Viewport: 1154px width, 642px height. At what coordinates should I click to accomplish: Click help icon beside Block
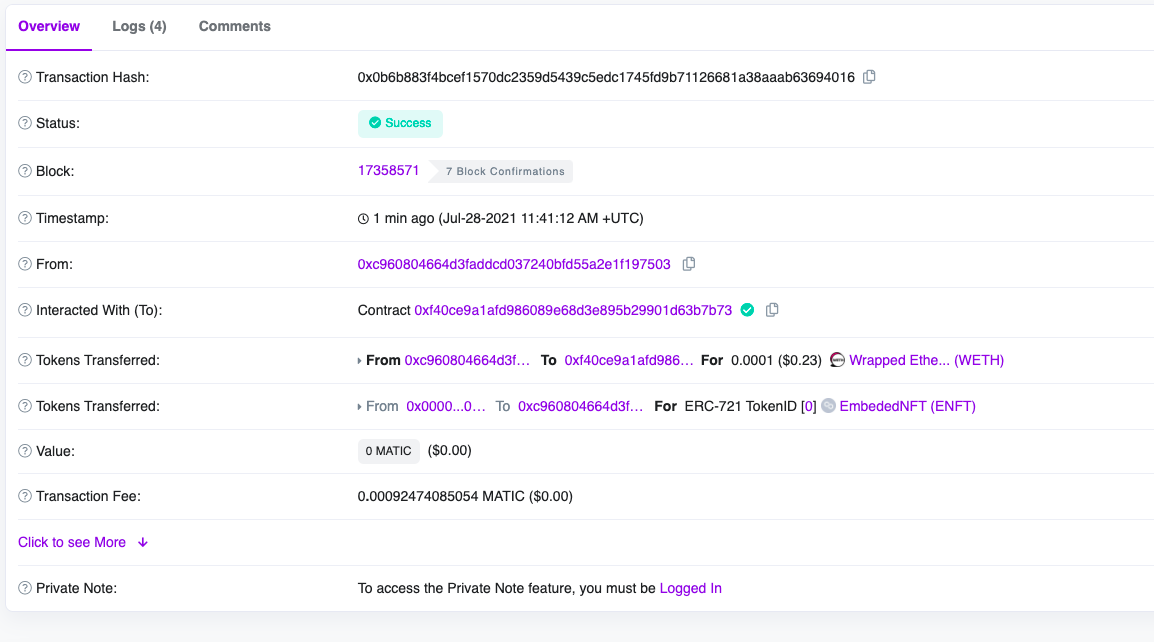point(25,171)
